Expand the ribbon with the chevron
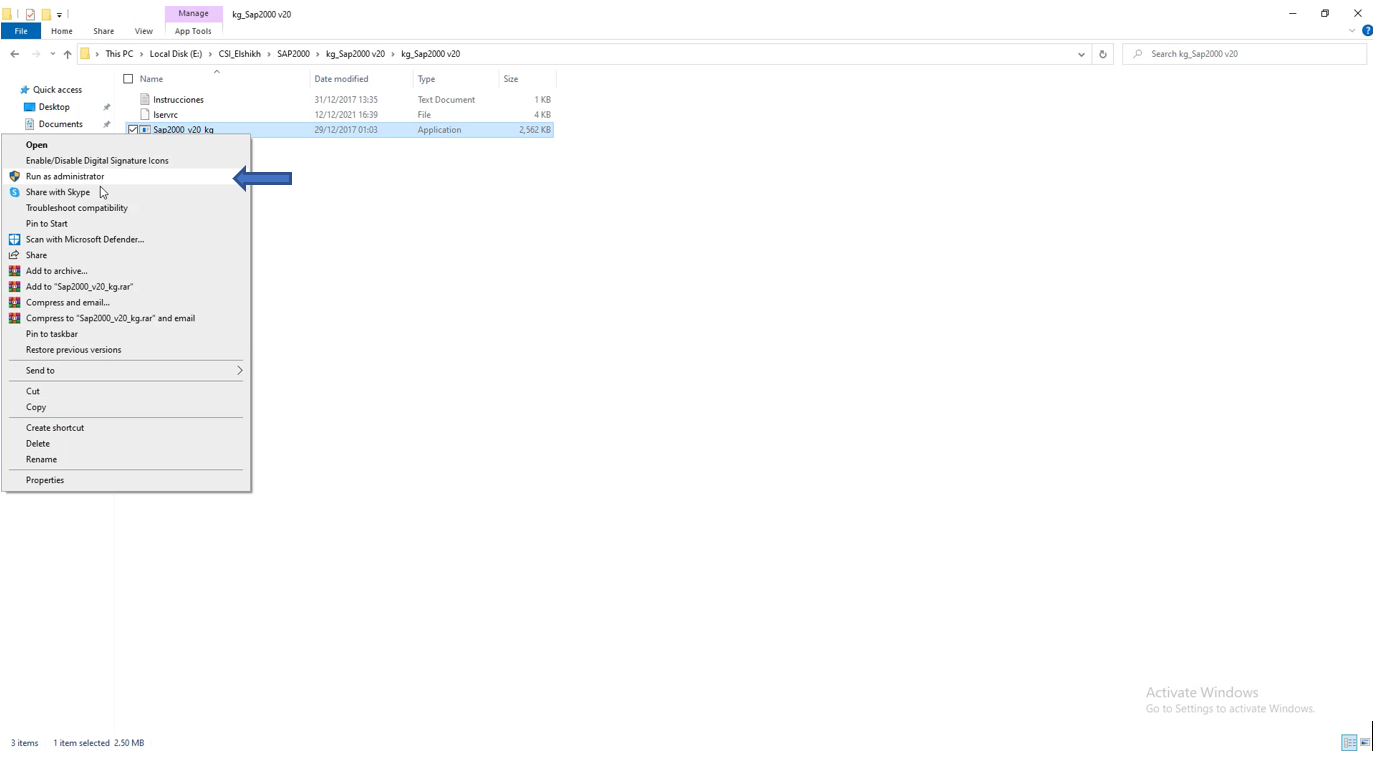The image size is (1377, 760). pos(1352,31)
